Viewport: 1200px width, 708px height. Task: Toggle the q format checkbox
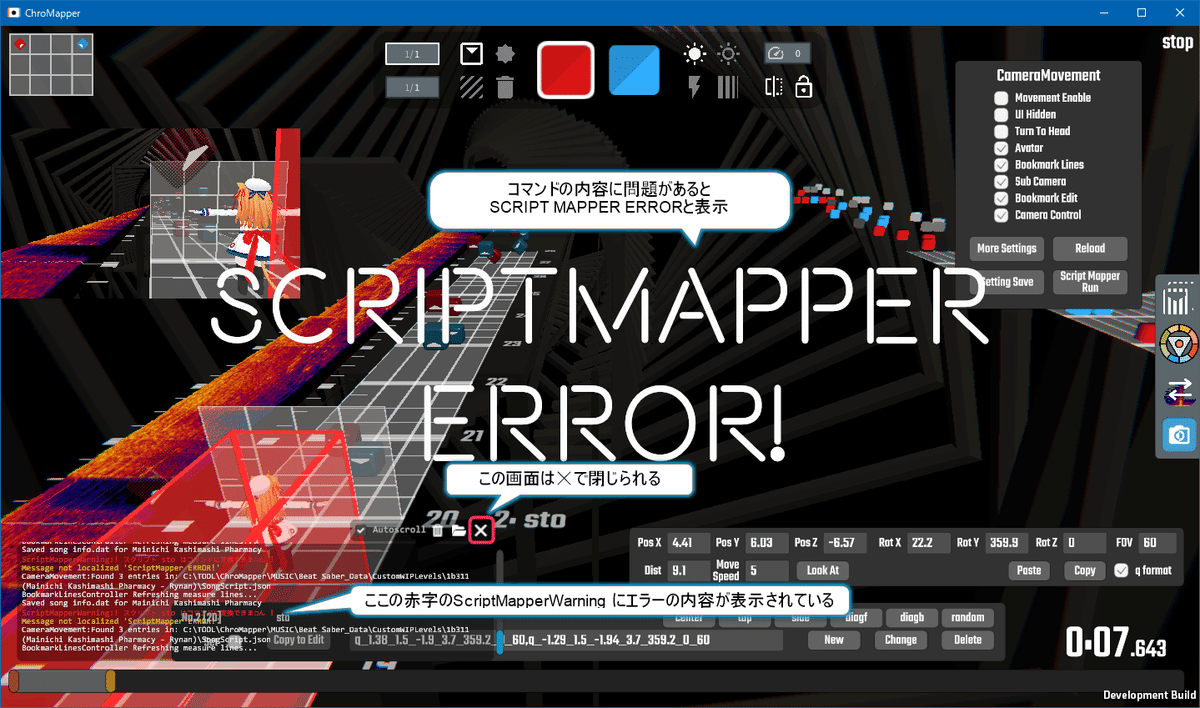[1120, 570]
